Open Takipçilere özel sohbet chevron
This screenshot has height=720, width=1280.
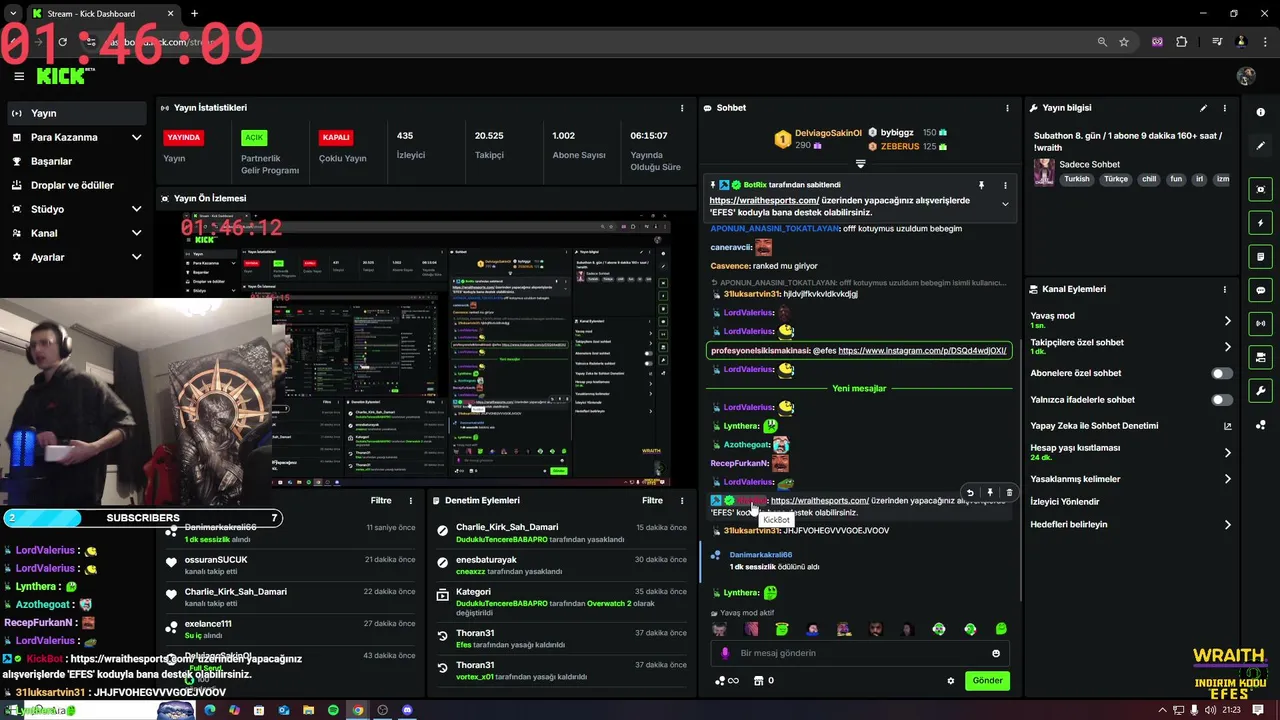click(x=1227, y=347)
